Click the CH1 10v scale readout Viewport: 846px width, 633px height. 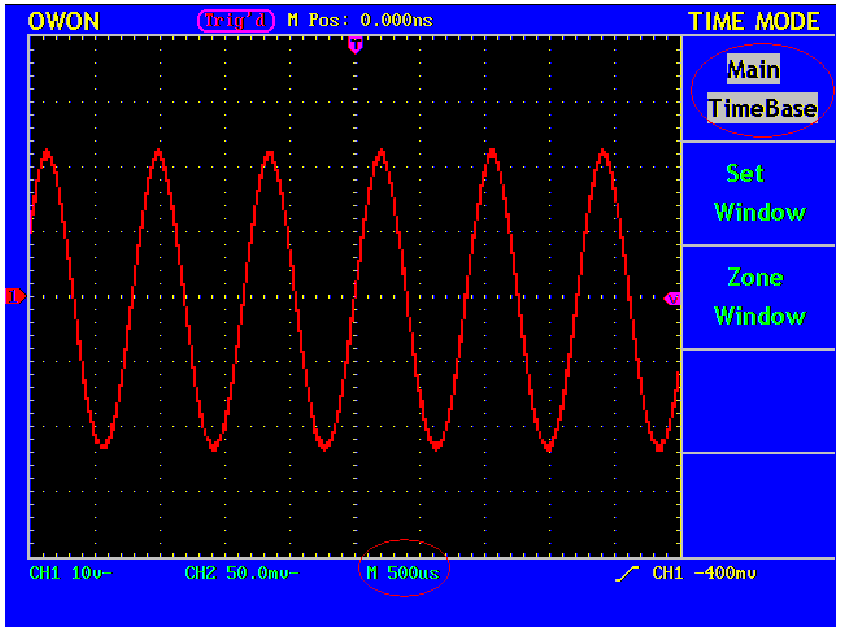70,573
